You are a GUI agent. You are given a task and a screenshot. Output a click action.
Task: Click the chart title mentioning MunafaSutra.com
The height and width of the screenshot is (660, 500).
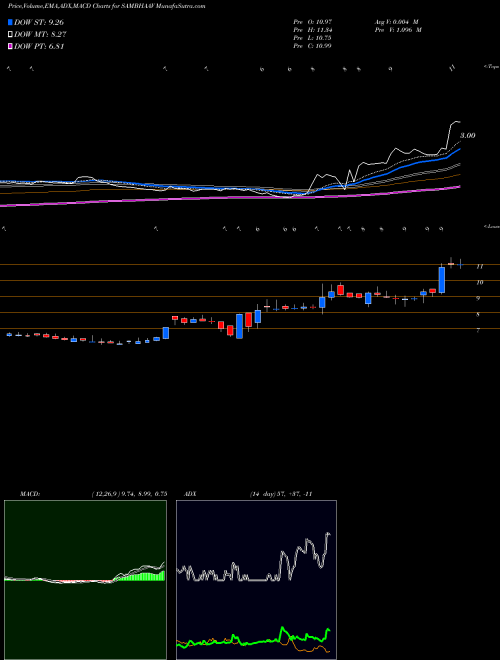click(x=106, y=7)
